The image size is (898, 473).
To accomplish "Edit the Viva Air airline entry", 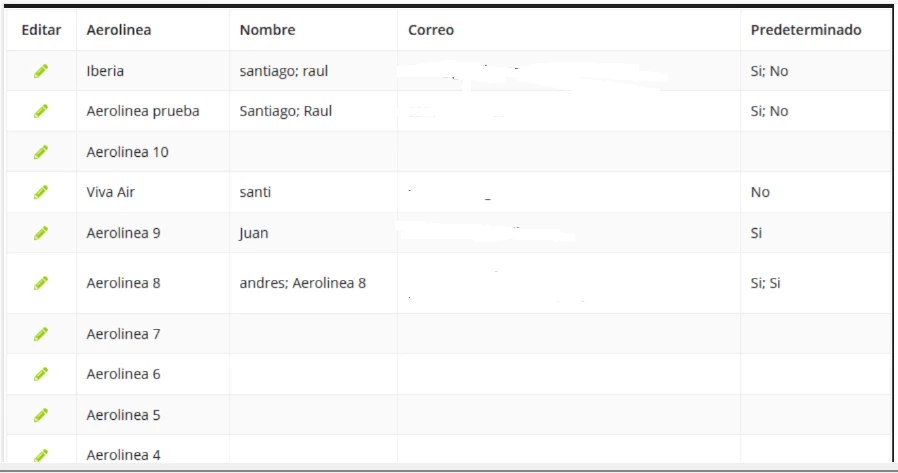I will 41,192.
